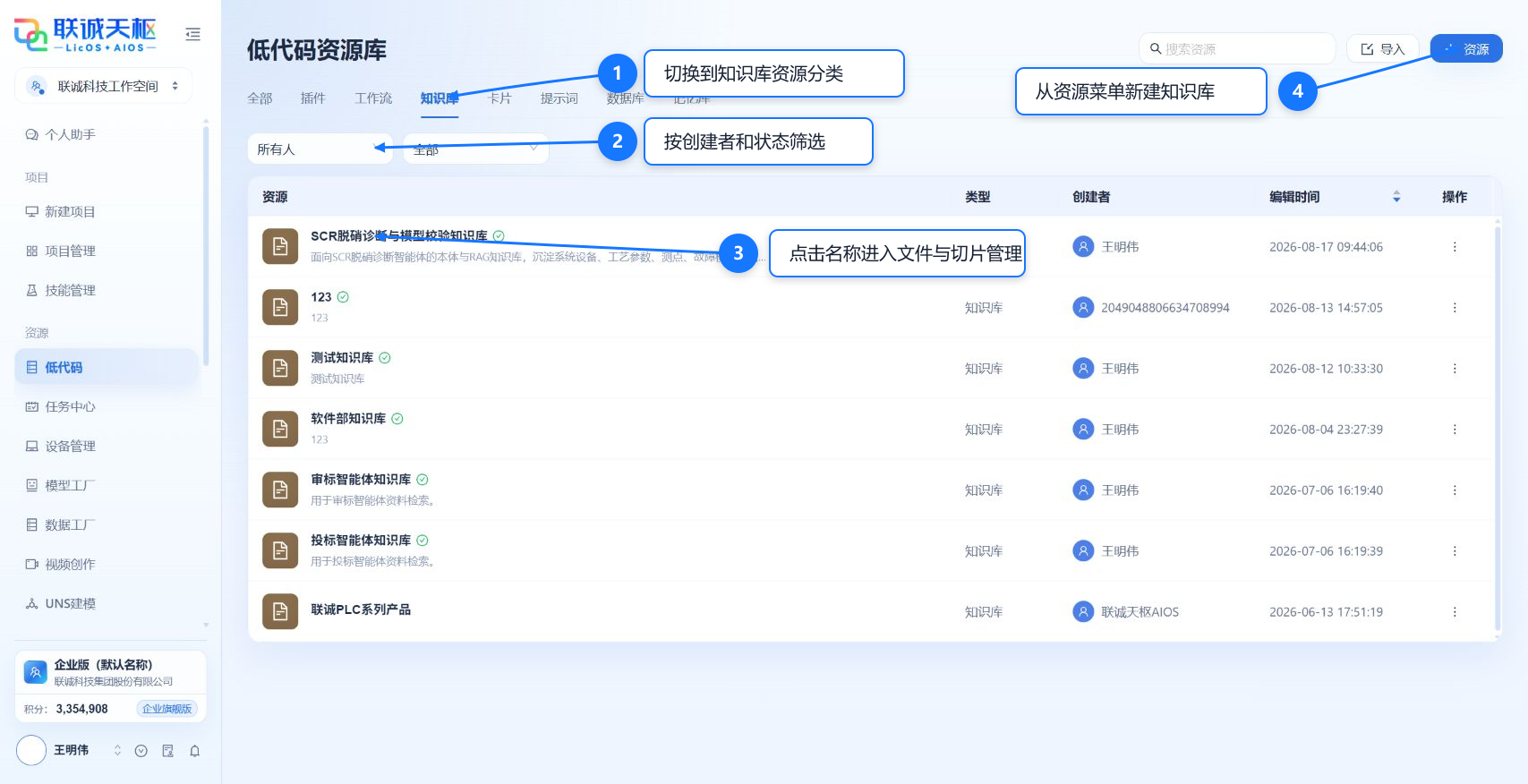The height and width of the screenshot is (784, 1528).
Task: Open more actions for the SCR脱硝诊断 row
Action: click(x=1455, y=247)
